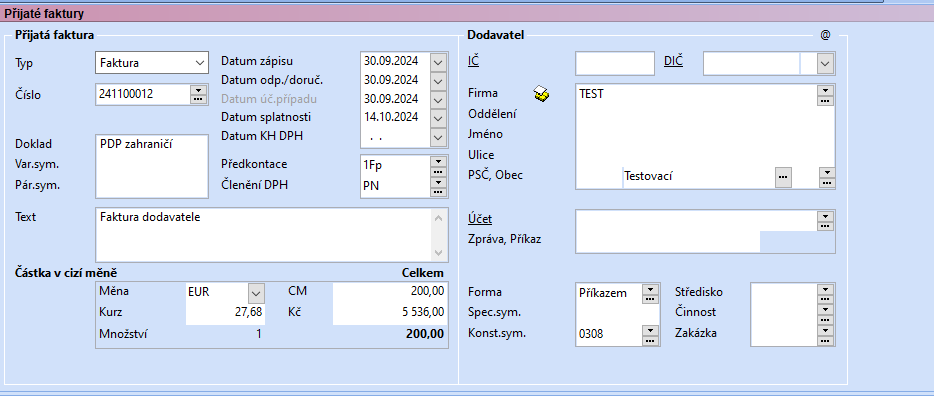The height and width of the screenshot is (396, 934).
Task: Click the Text field scroll up arrow
Action: [x=439, y=218]
